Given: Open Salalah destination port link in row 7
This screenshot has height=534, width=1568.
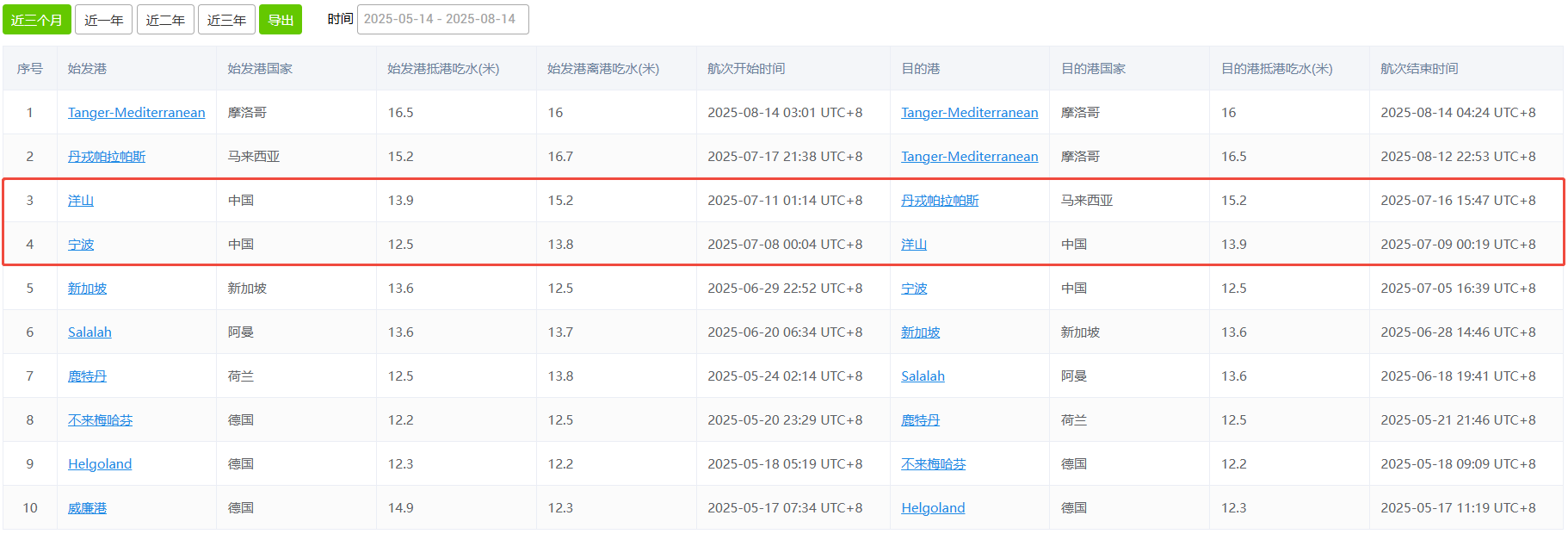Looking at the screenshot, I should [x=923, y=376].
